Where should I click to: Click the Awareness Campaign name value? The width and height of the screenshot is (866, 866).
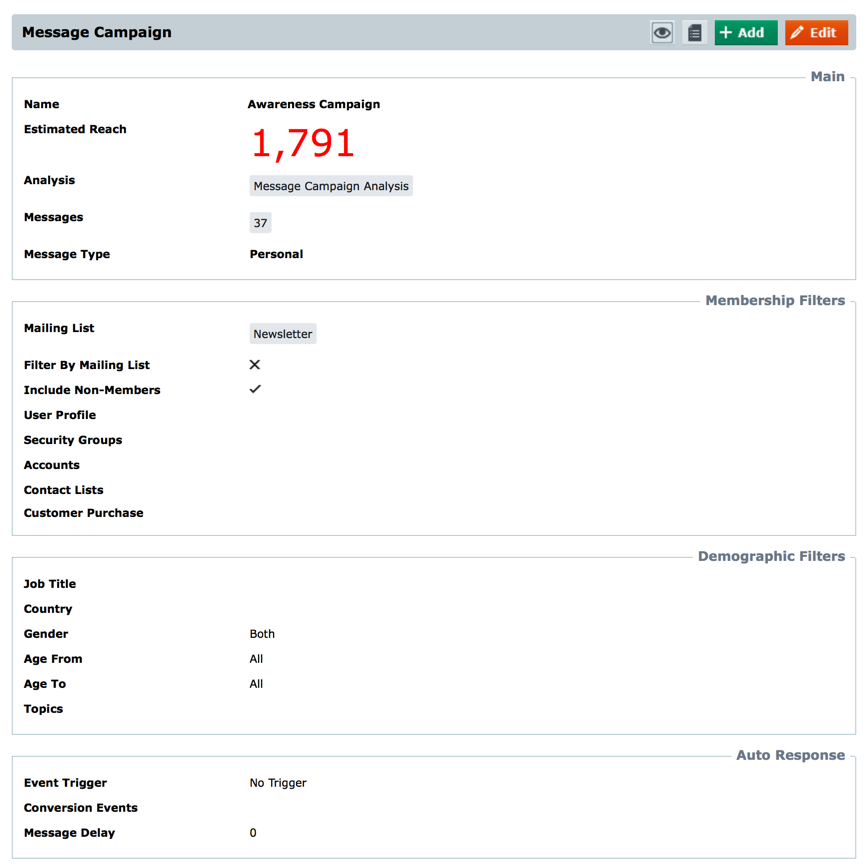point(314,104)
